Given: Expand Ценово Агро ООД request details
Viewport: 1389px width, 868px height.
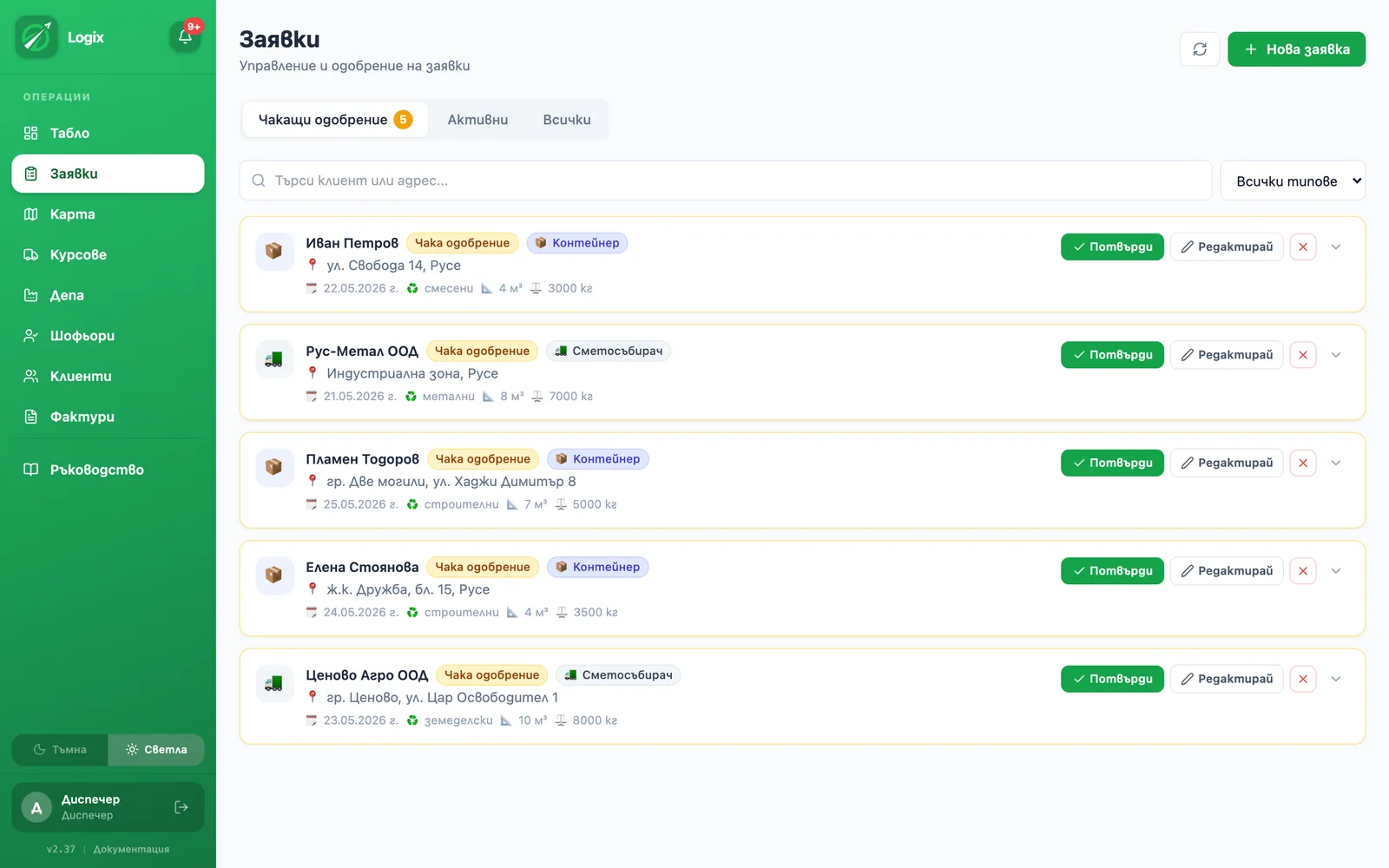Looking at the screenshot, I should tap(1336, 679).
